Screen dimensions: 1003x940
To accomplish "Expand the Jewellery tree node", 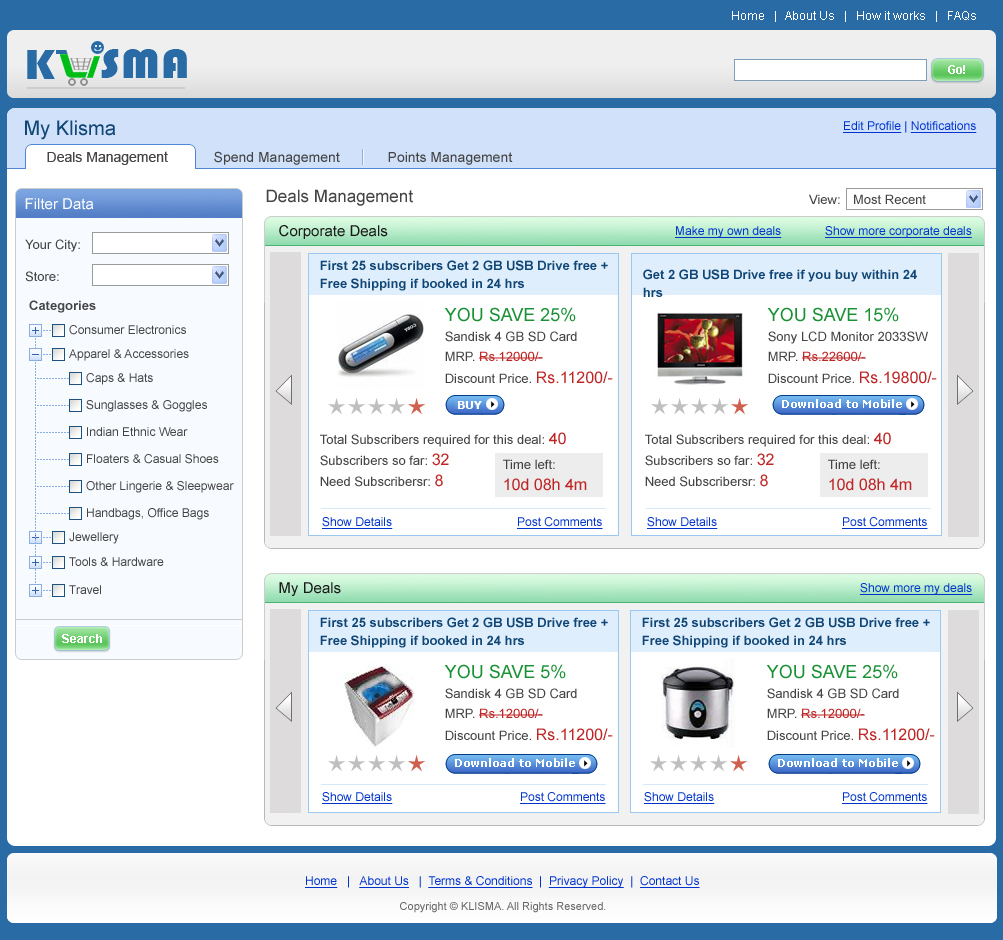I will [x=36, y=538].
